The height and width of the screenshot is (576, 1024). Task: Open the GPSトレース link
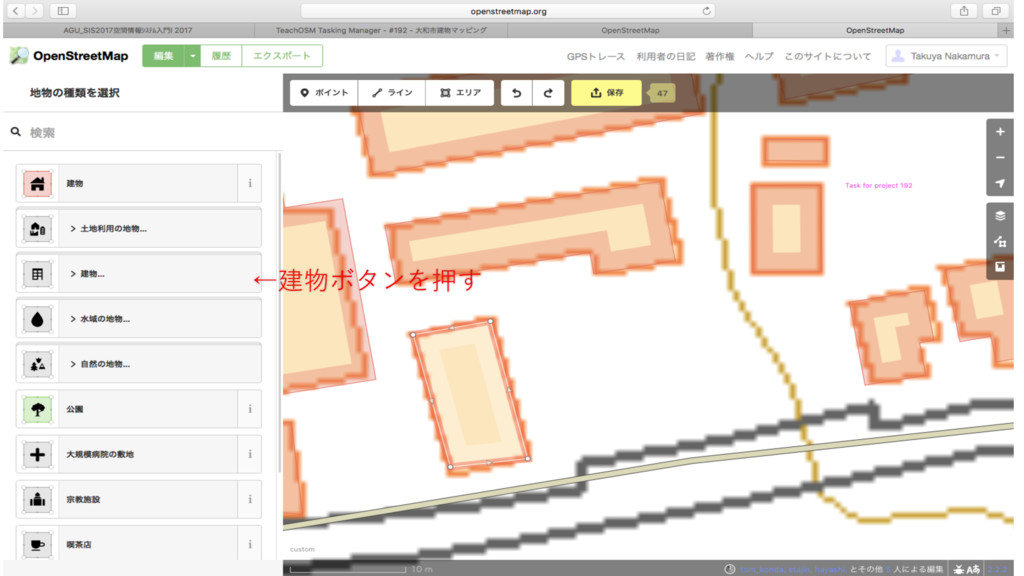tap(596, 57)
